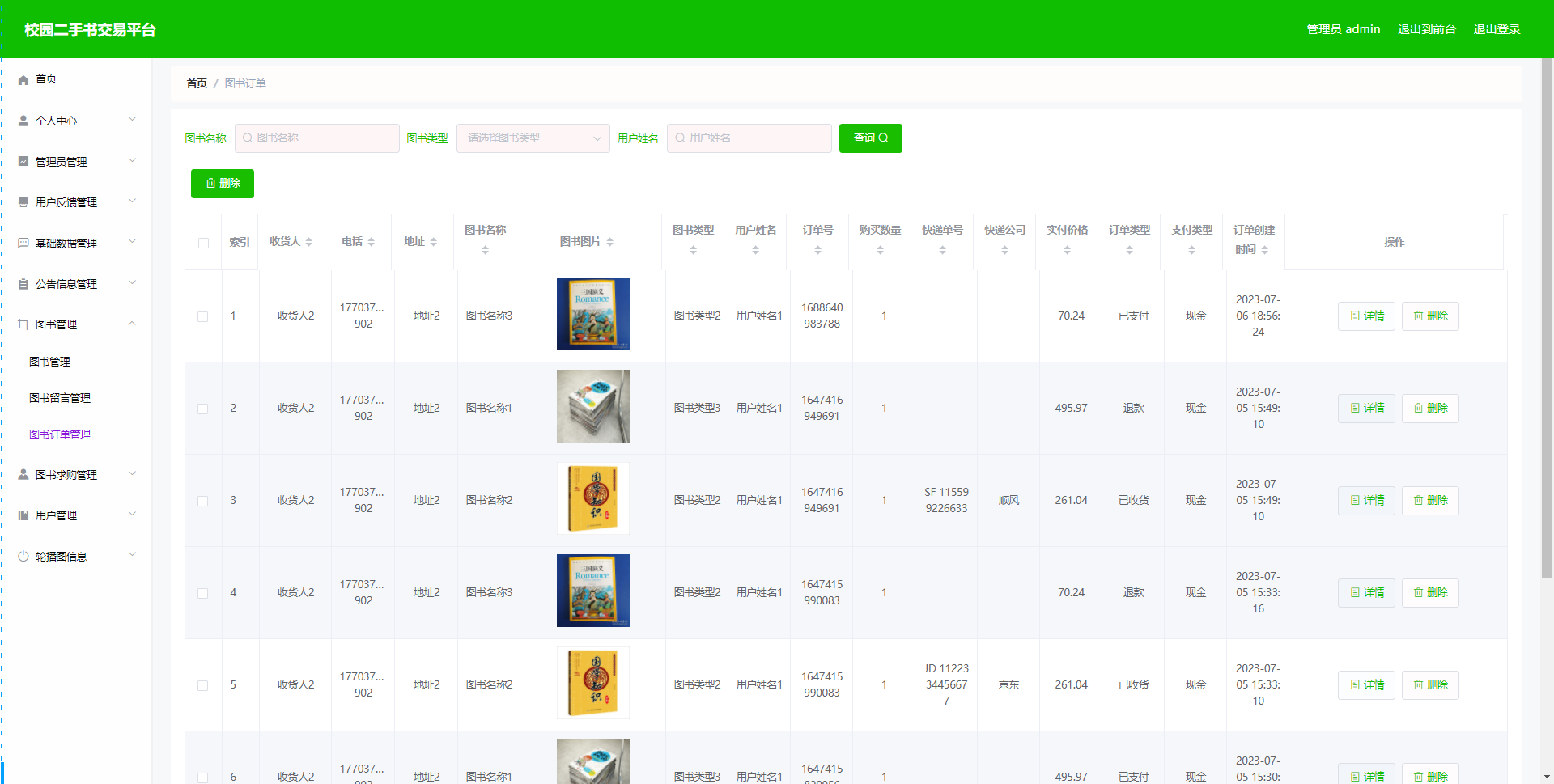Open the 请选择图书类型 dropdown
The height and width of the screenshot is (784, 1554).
point(533,138)
